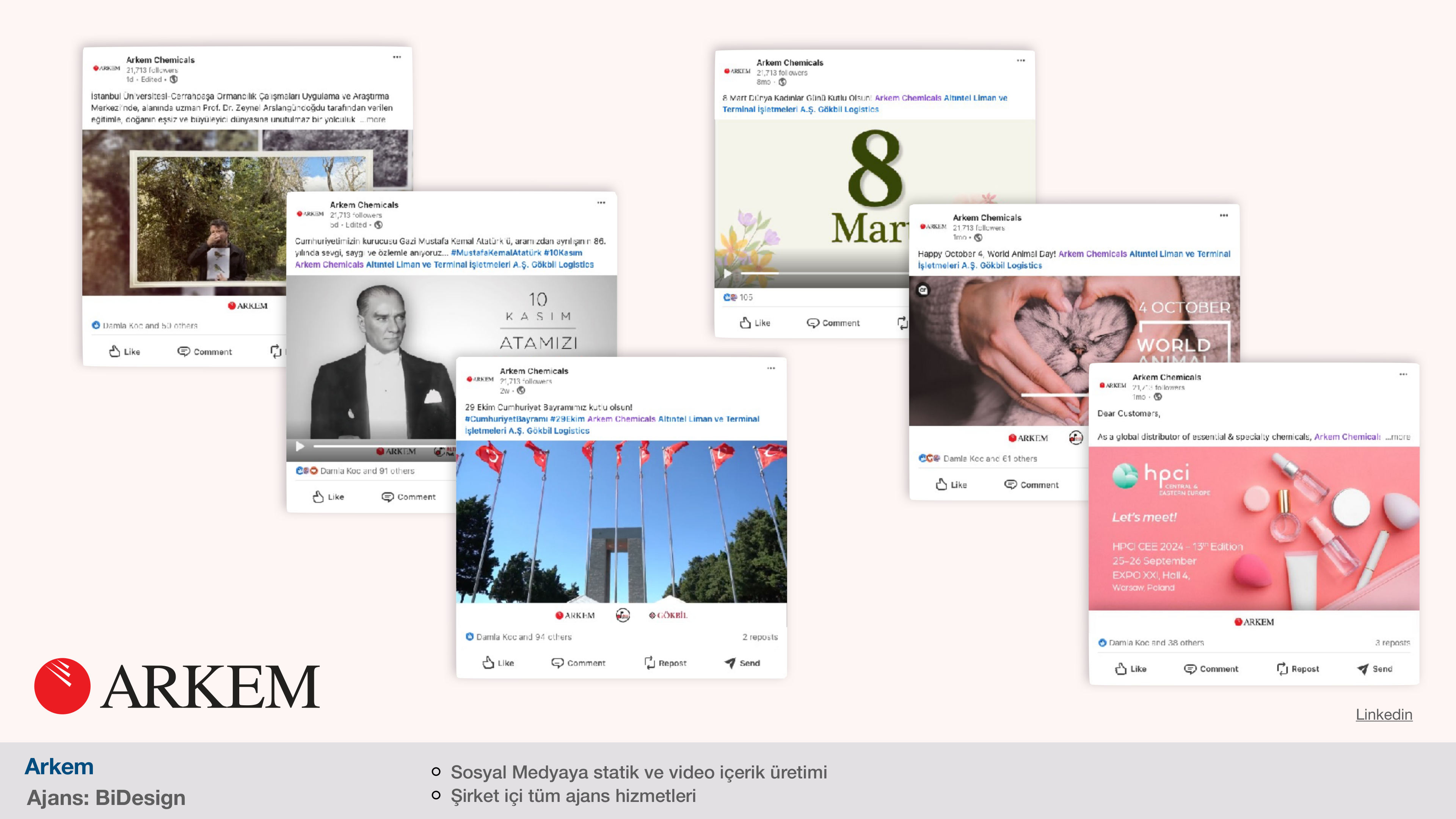Repost the 29 Ekim Cumhuriyet Bayramı post
This screenshot has height=819, width=1456.
(x=665, y=663)
